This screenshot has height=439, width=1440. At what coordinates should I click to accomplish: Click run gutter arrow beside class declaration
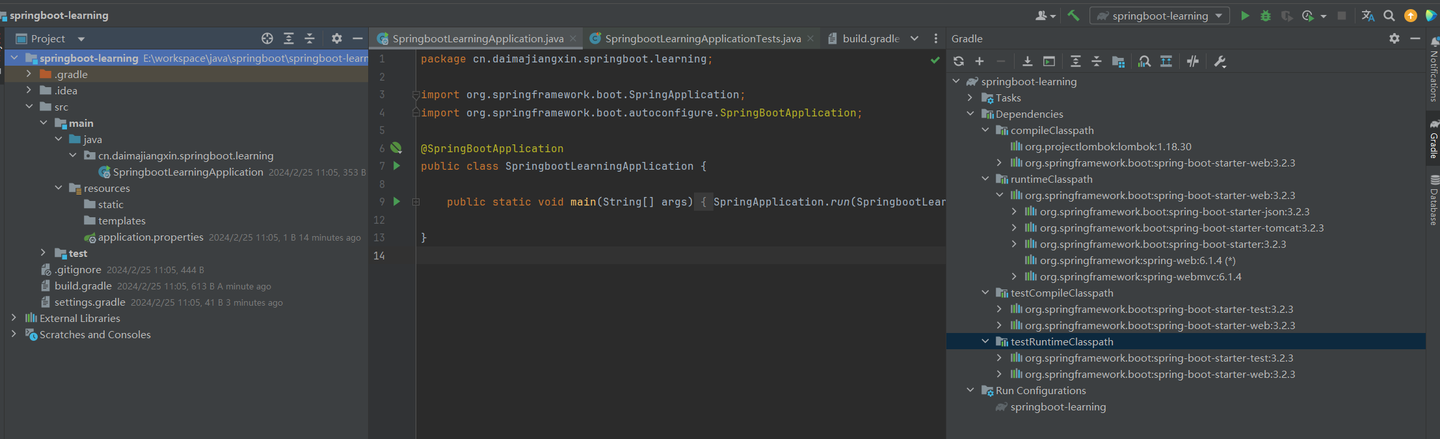[396, 166]
